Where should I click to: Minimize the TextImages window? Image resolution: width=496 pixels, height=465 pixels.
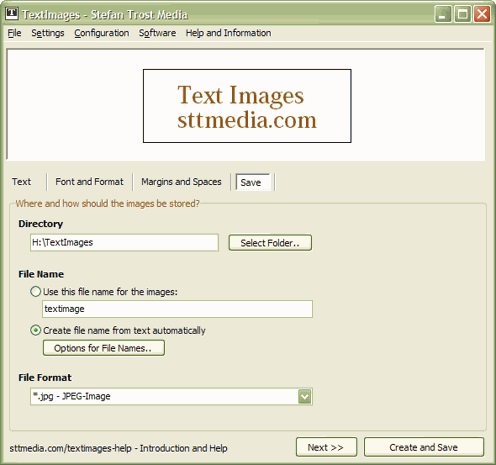click(x=443, y=14)
